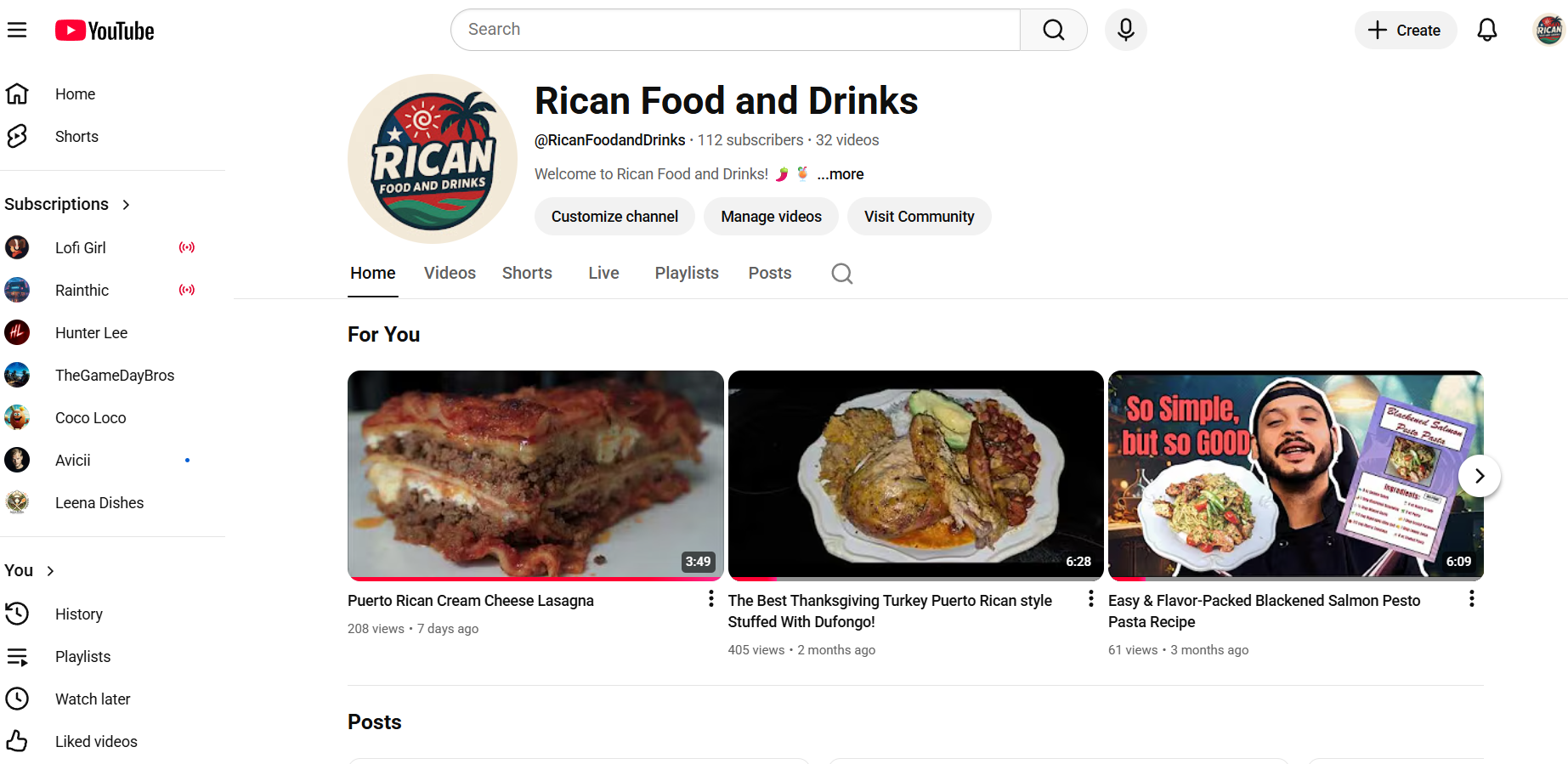Viewport: 1568px width, 764px height.
Task: Click Leena Dishes channel avatar
Action: [17, 502]
